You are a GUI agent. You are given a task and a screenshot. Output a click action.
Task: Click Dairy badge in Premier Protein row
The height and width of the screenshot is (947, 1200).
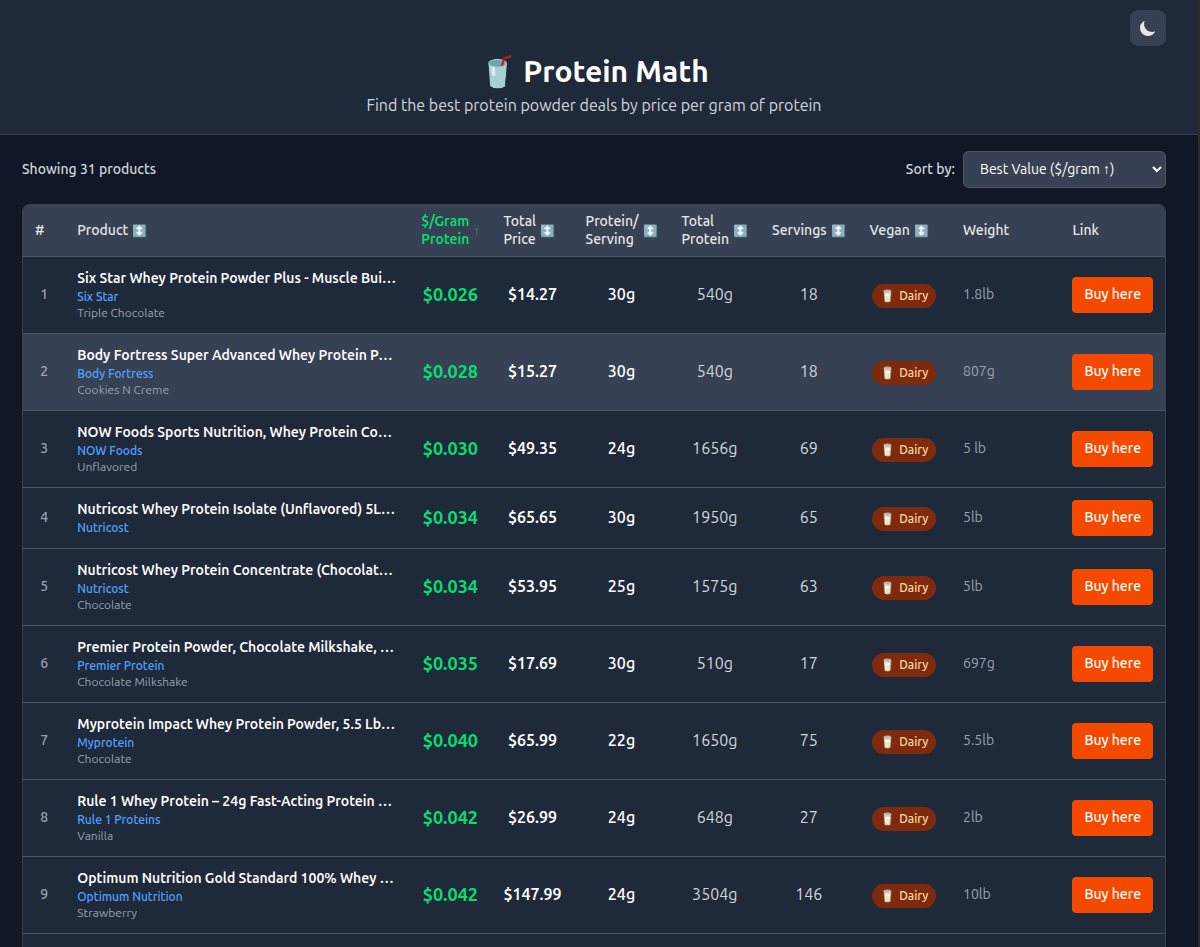point(904,665)
